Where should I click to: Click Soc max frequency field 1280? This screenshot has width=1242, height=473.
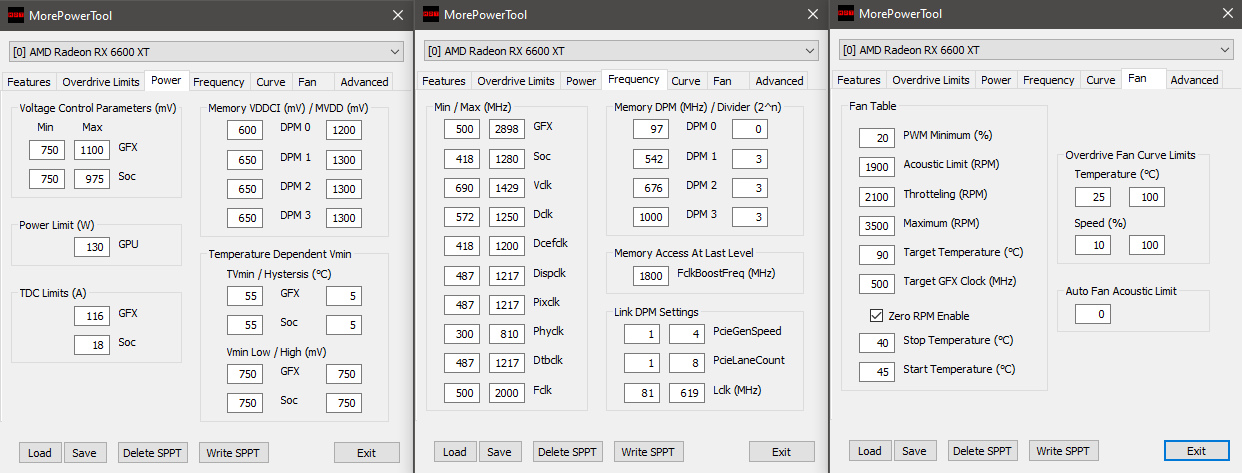(507, 159)
